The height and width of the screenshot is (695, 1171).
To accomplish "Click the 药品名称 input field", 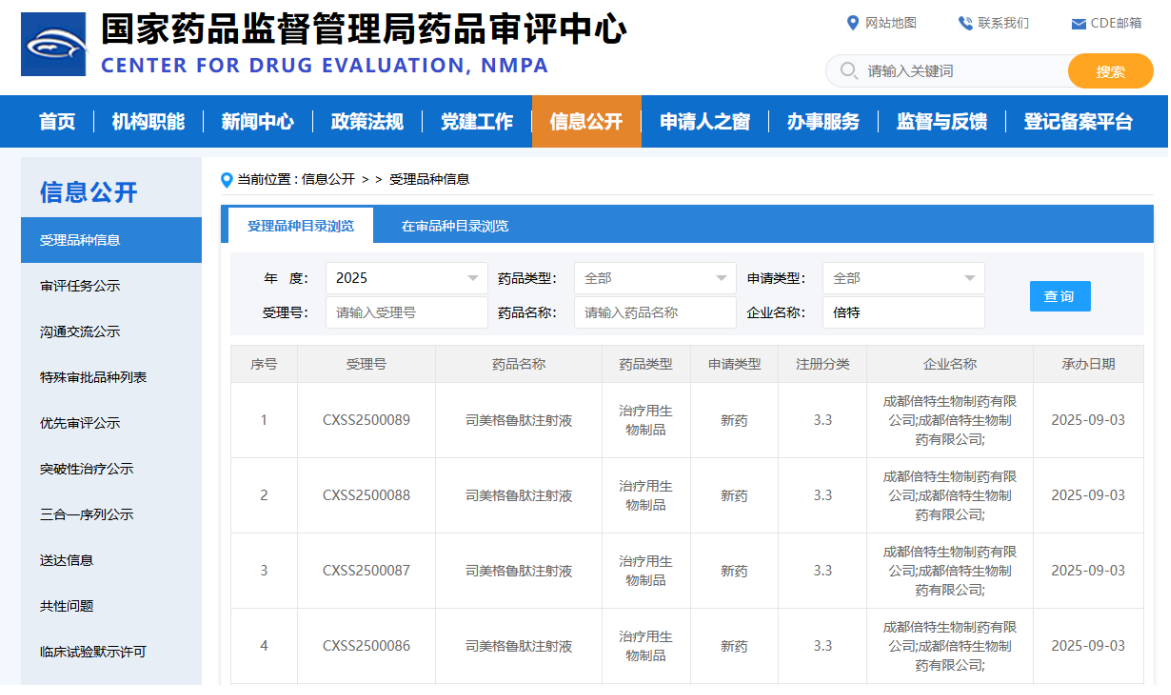I will pyautogui.click(x=654, y=312).
